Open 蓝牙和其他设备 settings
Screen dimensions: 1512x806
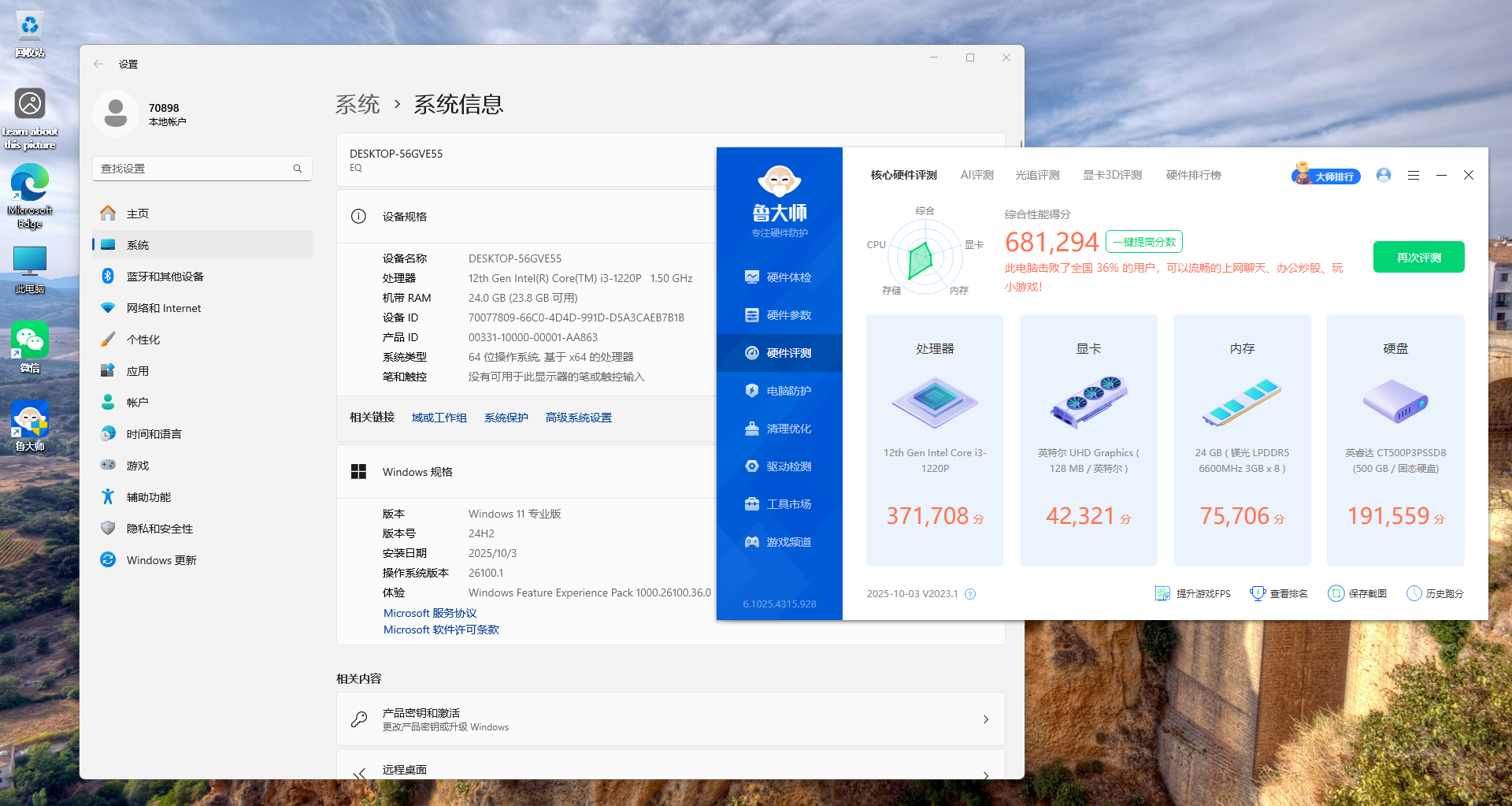[x=202, y=277]
